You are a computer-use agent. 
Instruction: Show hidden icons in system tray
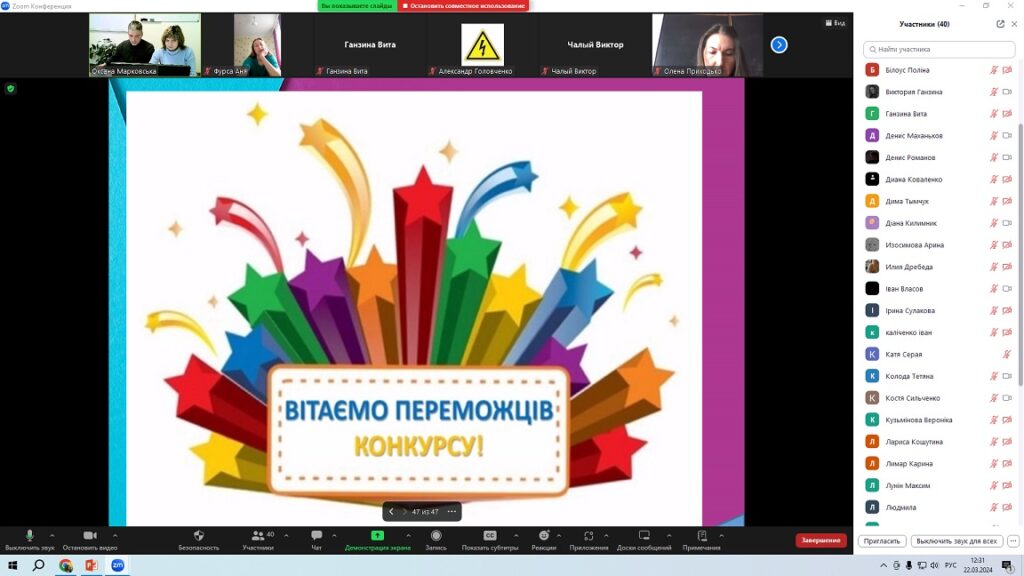point(884,566)
